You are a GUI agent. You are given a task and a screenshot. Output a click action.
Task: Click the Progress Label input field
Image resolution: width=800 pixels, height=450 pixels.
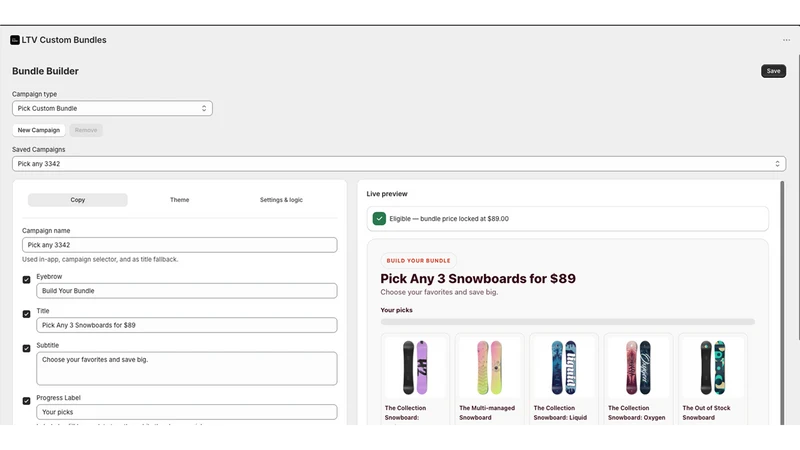pos(187,412)
